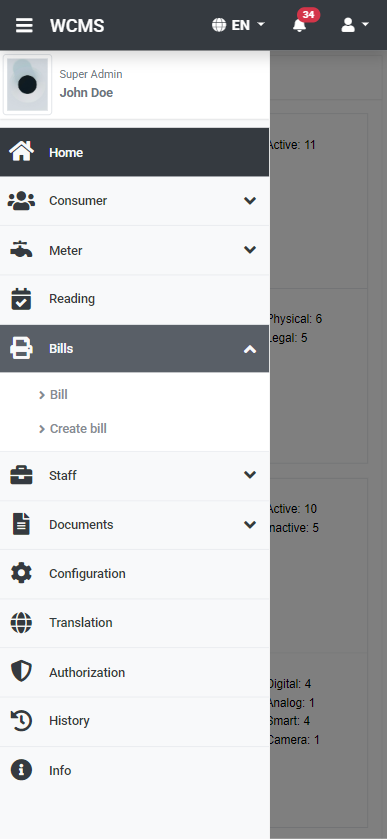This screenshot has width=387, height=839.
Task: Click the Meter faucet icon
Action: (x=21, y=249)
